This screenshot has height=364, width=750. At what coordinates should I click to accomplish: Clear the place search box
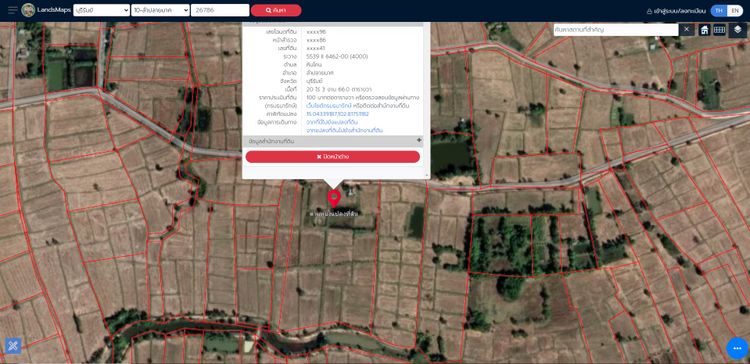[686, 30]
